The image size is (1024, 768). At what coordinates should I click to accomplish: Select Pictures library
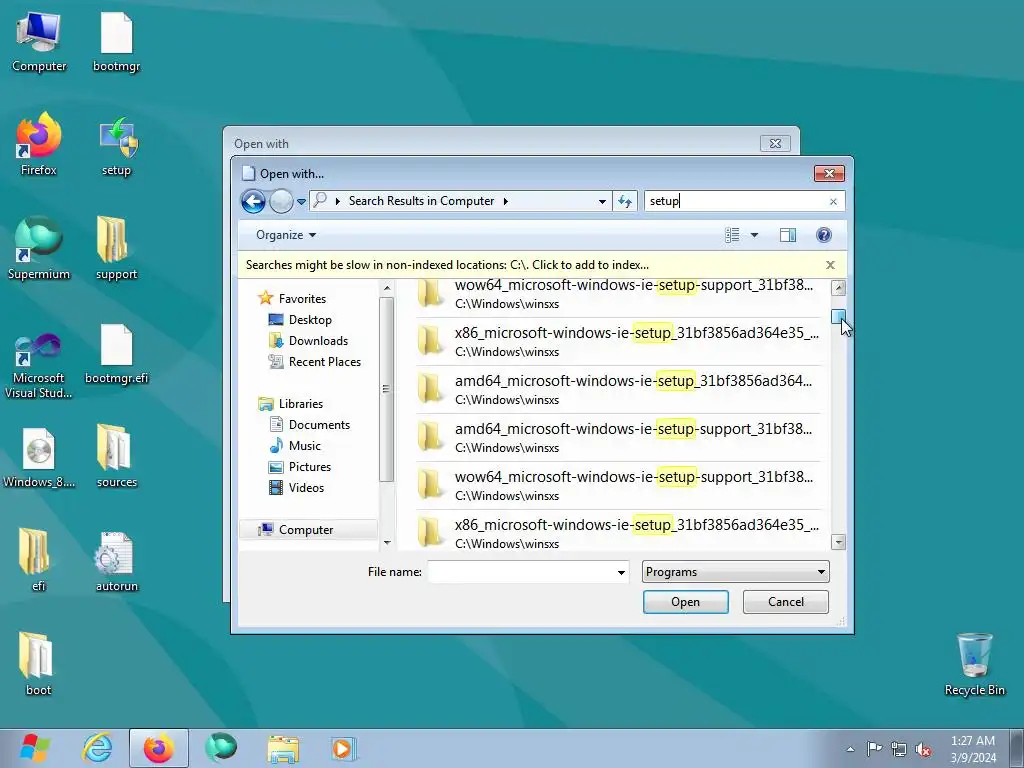tap(310, 467)
